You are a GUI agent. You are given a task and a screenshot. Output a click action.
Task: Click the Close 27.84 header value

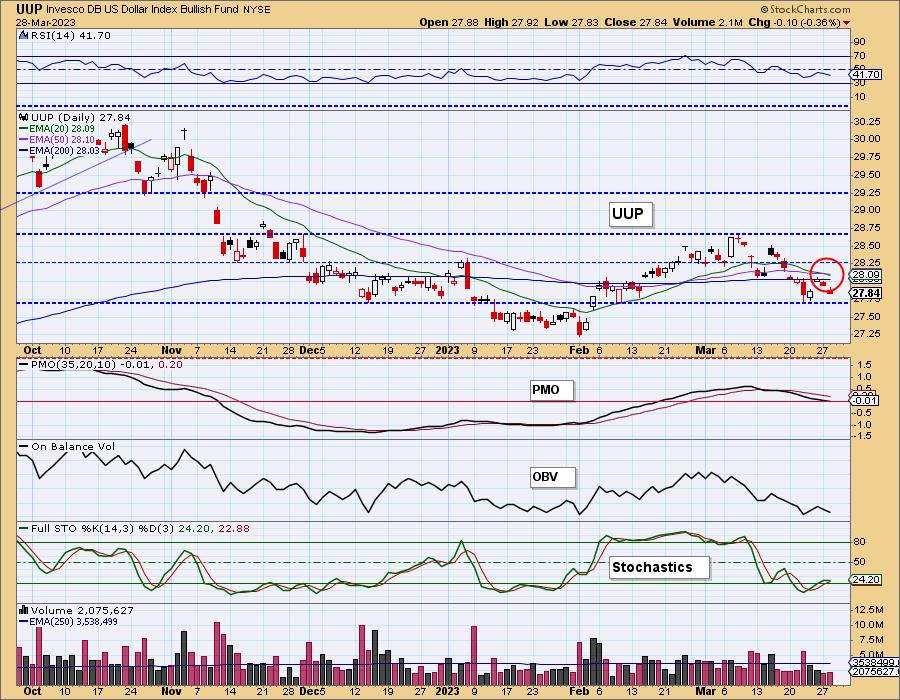635,22
